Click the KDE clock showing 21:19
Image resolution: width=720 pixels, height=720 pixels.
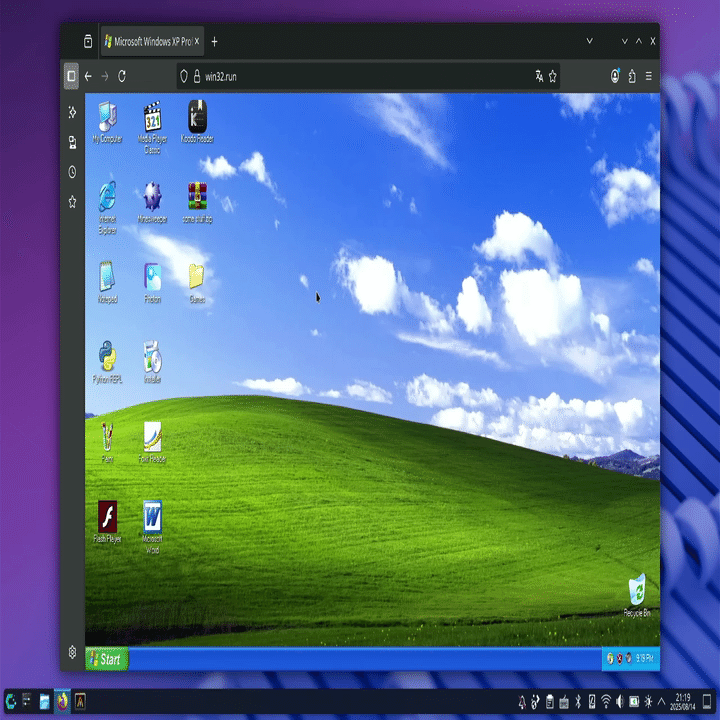click(x=683, y=702)
